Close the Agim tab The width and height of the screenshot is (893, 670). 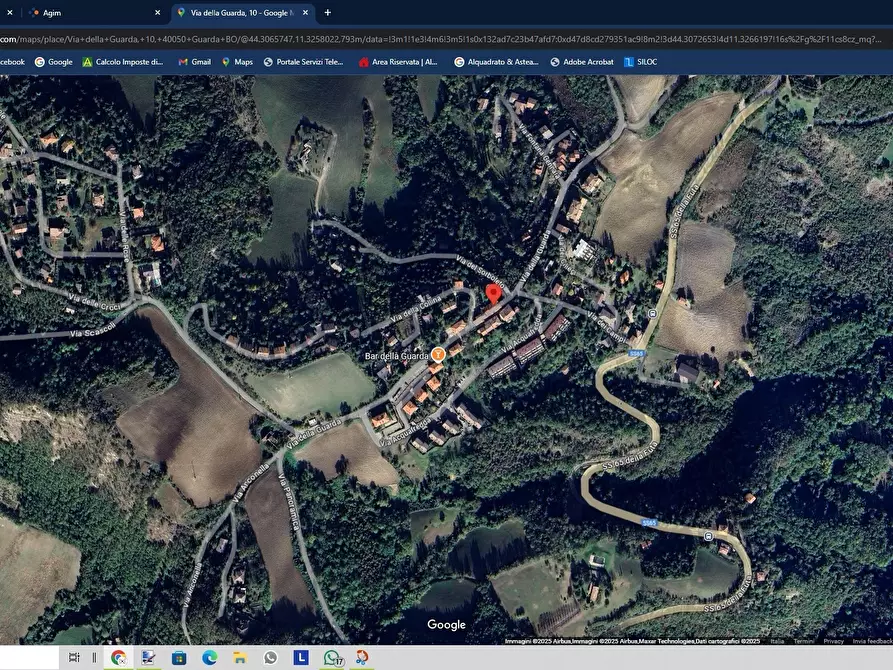pyautogui.click(x=157, y=13)
